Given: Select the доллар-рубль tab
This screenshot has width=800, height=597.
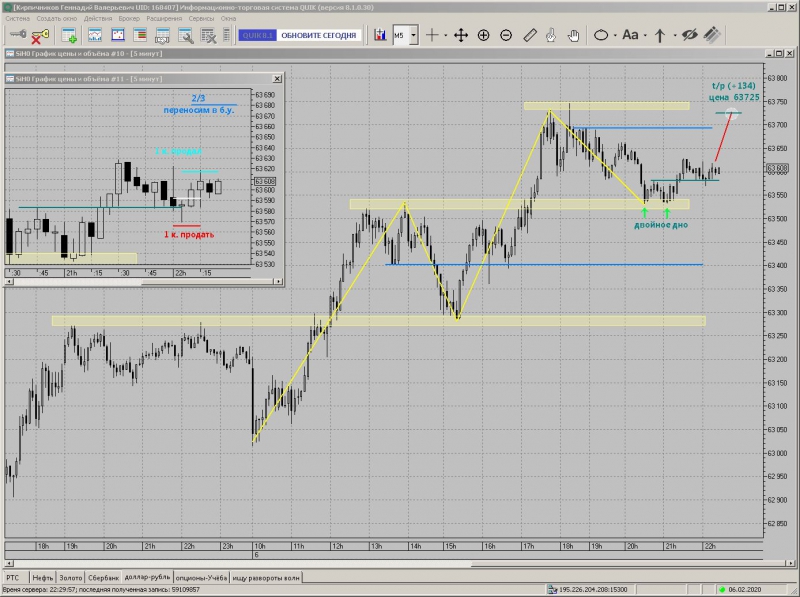Looking at the screenshot, I should (147, 577).
